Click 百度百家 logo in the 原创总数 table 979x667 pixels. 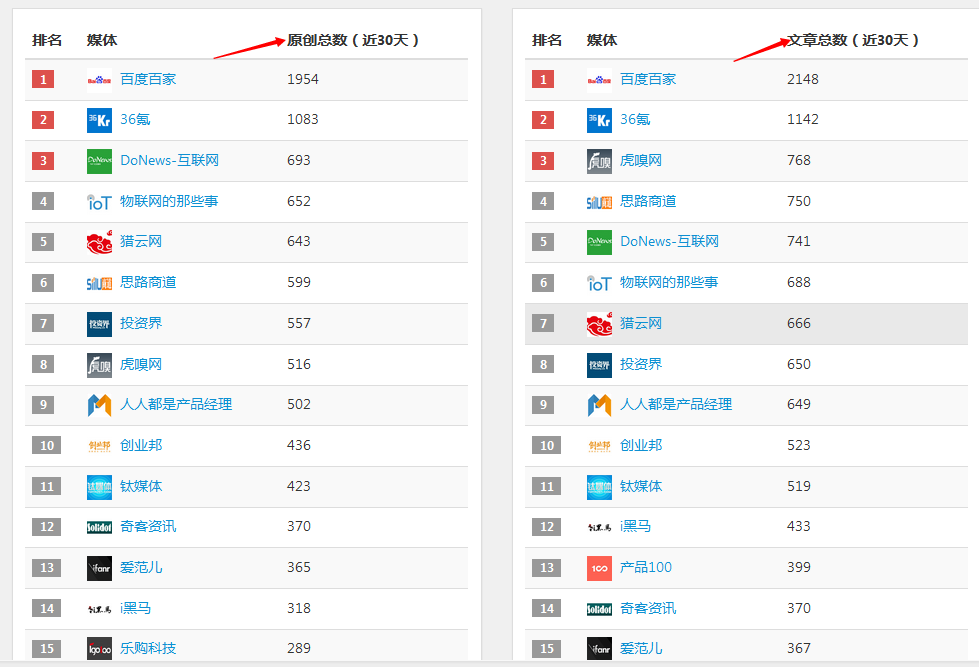coord(99,80)
